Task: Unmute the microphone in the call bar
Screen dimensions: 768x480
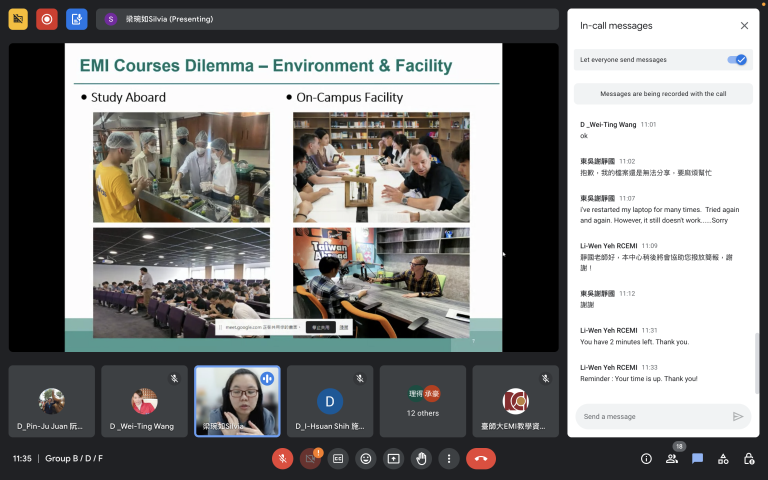Action: pyautogui.click(x=283, y=459)
